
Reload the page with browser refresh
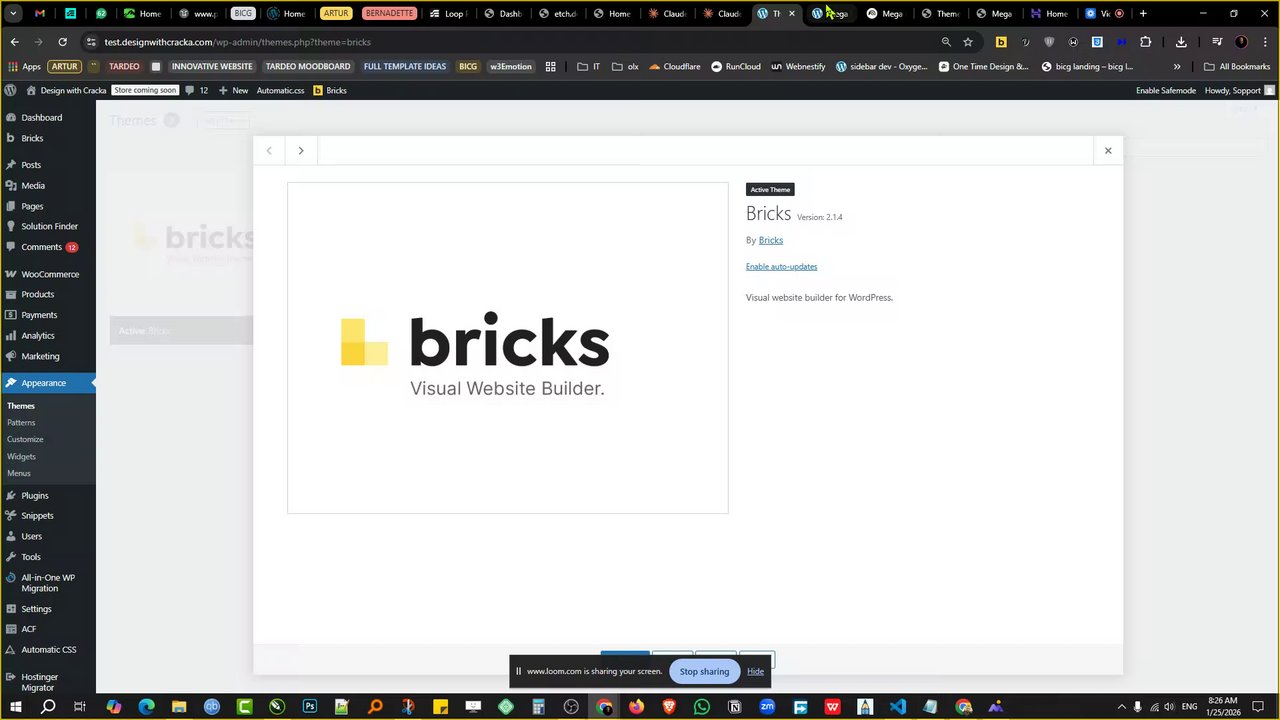[x=62, y=42]
